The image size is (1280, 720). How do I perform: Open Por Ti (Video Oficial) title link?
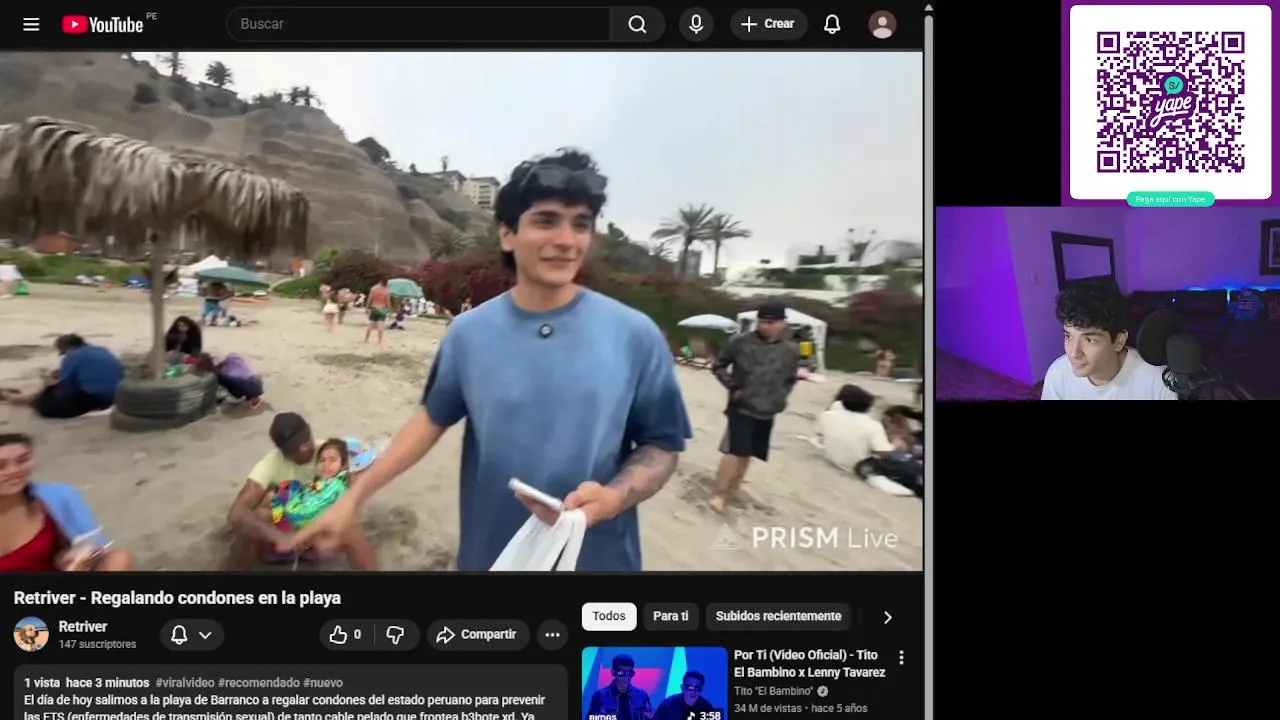(x=810, y=664)
